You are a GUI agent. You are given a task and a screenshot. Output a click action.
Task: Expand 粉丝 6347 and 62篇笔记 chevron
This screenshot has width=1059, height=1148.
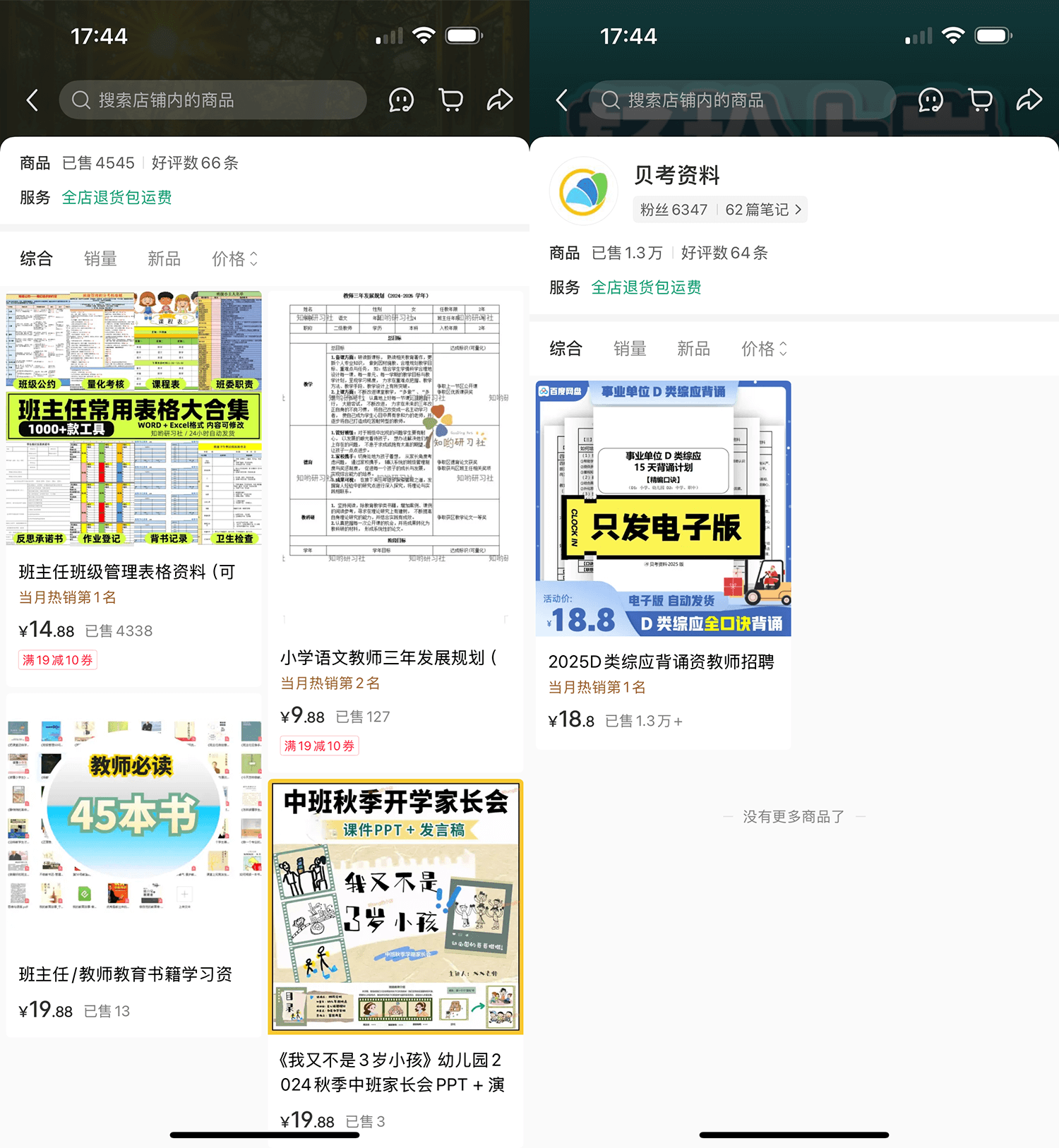tap(798, 210)
